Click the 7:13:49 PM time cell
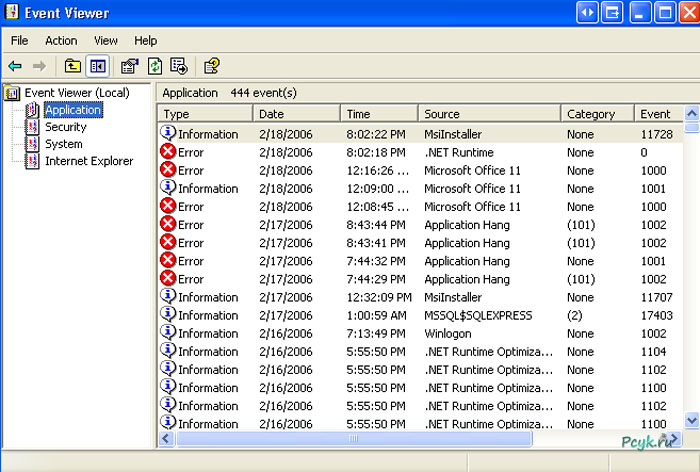The width and height of the screenshot is (700, 472). tap(376, 334)
